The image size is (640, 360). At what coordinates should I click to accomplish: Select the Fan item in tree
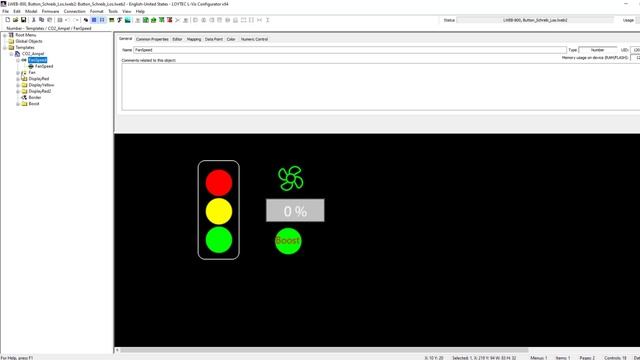(32, 73)
